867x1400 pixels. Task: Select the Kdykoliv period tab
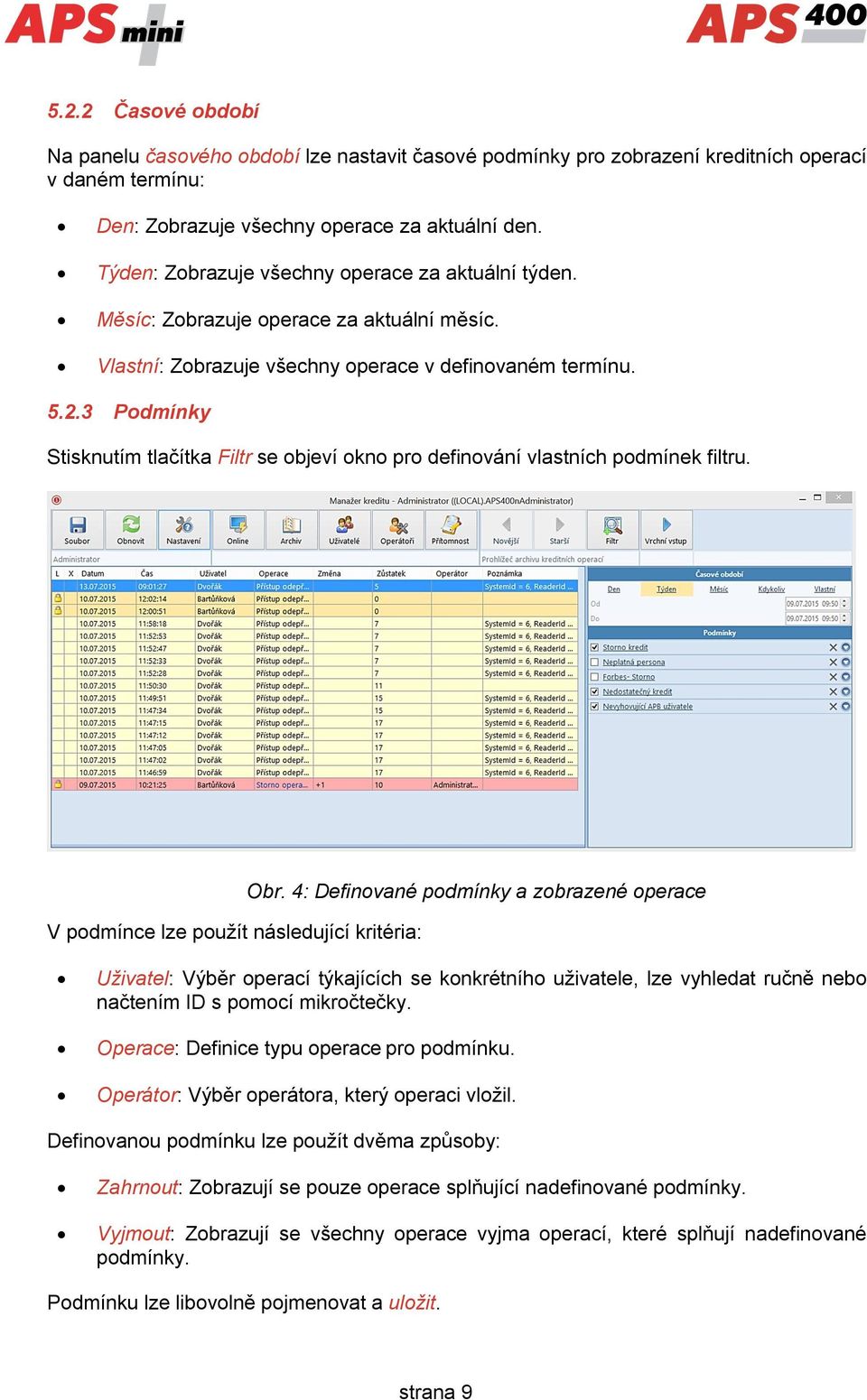click(x=771, y=589)
